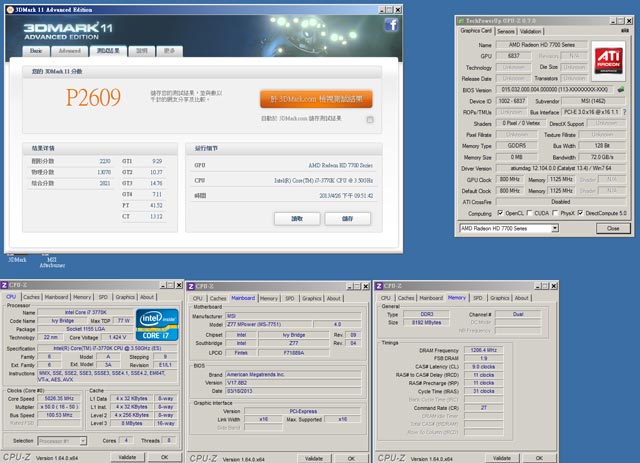Toggle the OpenCL checkbox in GPU-Z

(500, 213)
